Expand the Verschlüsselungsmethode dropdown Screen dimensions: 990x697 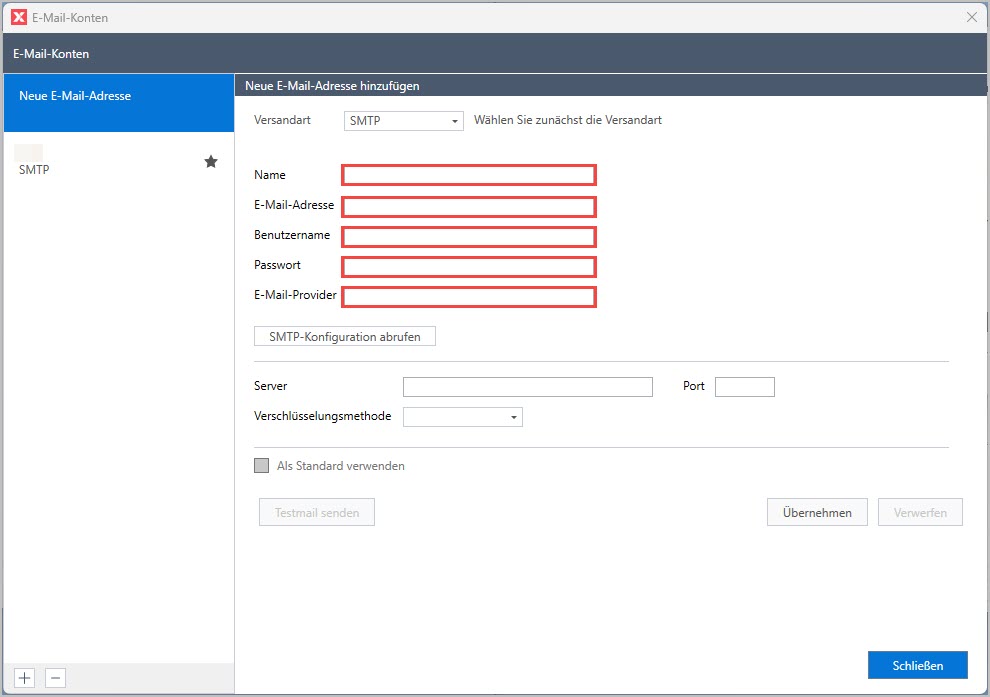click(x=462, y=417)
